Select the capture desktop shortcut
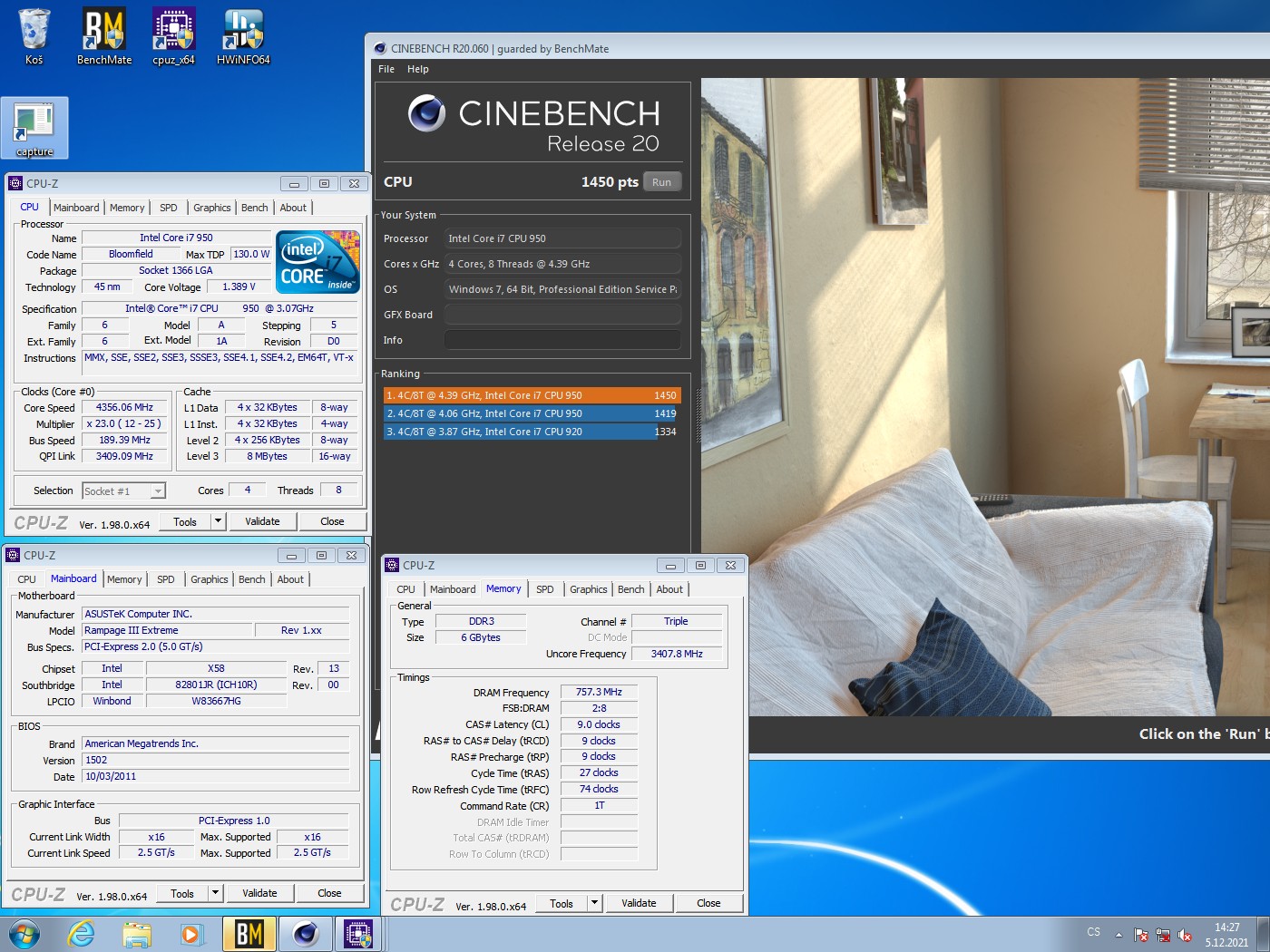The width and height of the screenshot is (1270, 952). [34, 128]
